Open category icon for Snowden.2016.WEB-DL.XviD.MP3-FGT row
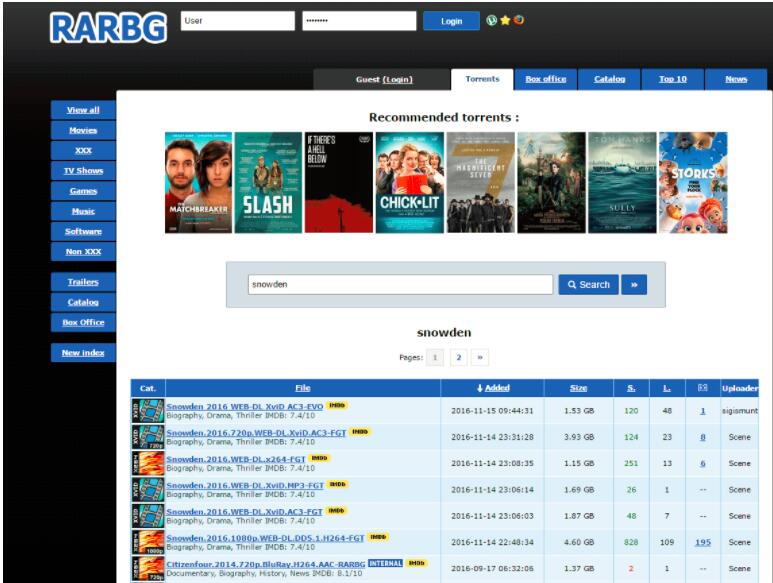The height and width of the screenshot is (583, 773). click(148, 490)
